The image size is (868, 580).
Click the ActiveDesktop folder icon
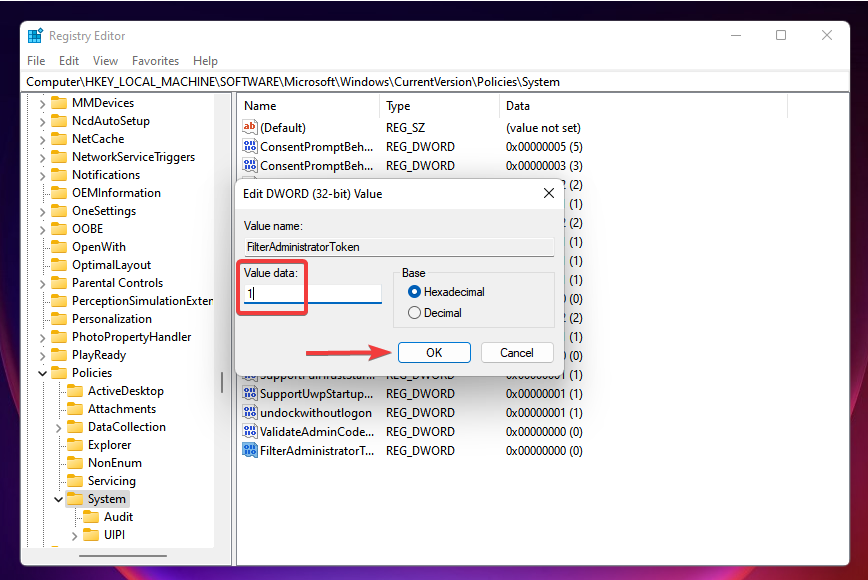[75, 391]
